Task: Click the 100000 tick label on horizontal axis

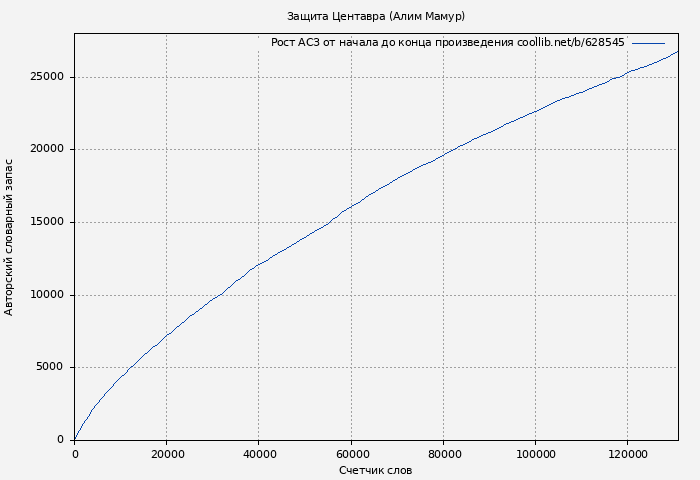Action: point(535,454)
